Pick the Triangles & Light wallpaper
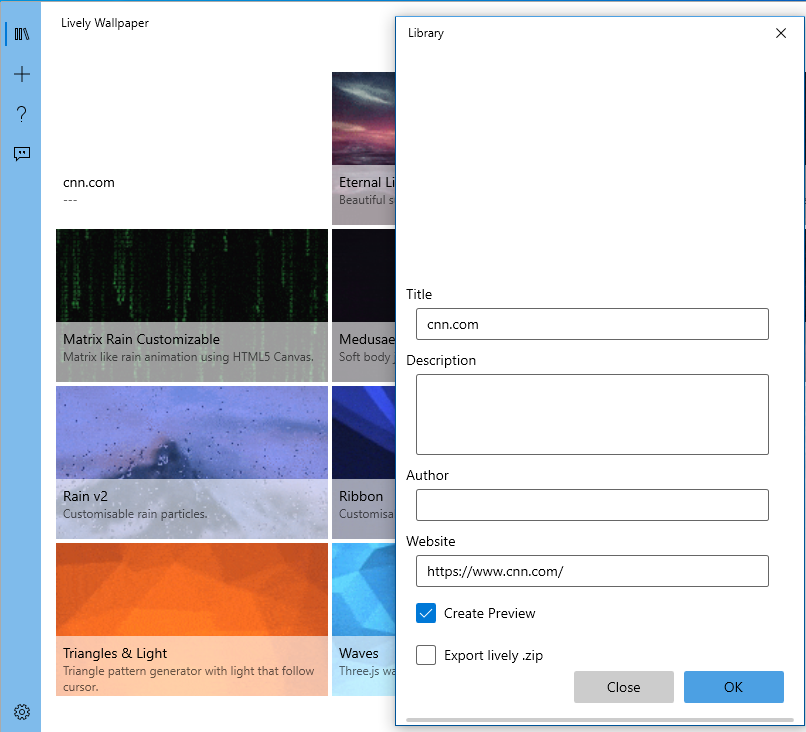The width and height of the screenshot is (806, 732). tap(191, 618)
